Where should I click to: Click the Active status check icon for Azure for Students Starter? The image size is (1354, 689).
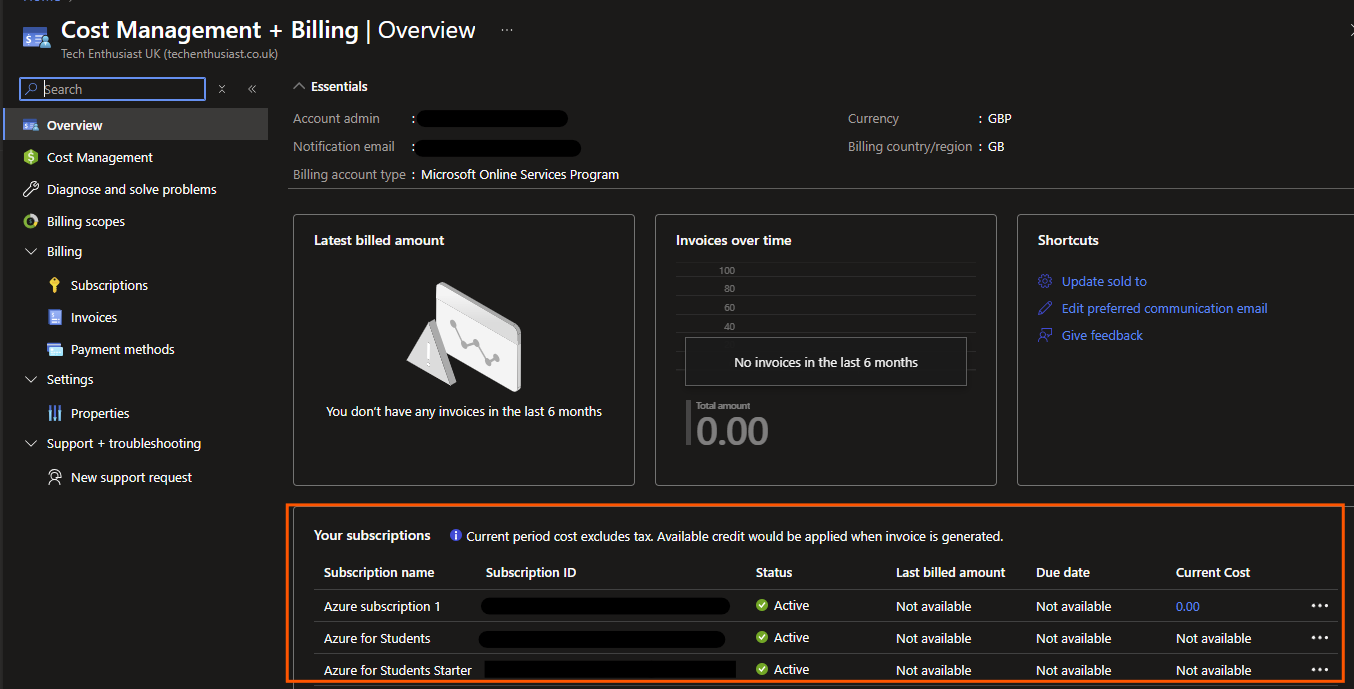(762, 669)
